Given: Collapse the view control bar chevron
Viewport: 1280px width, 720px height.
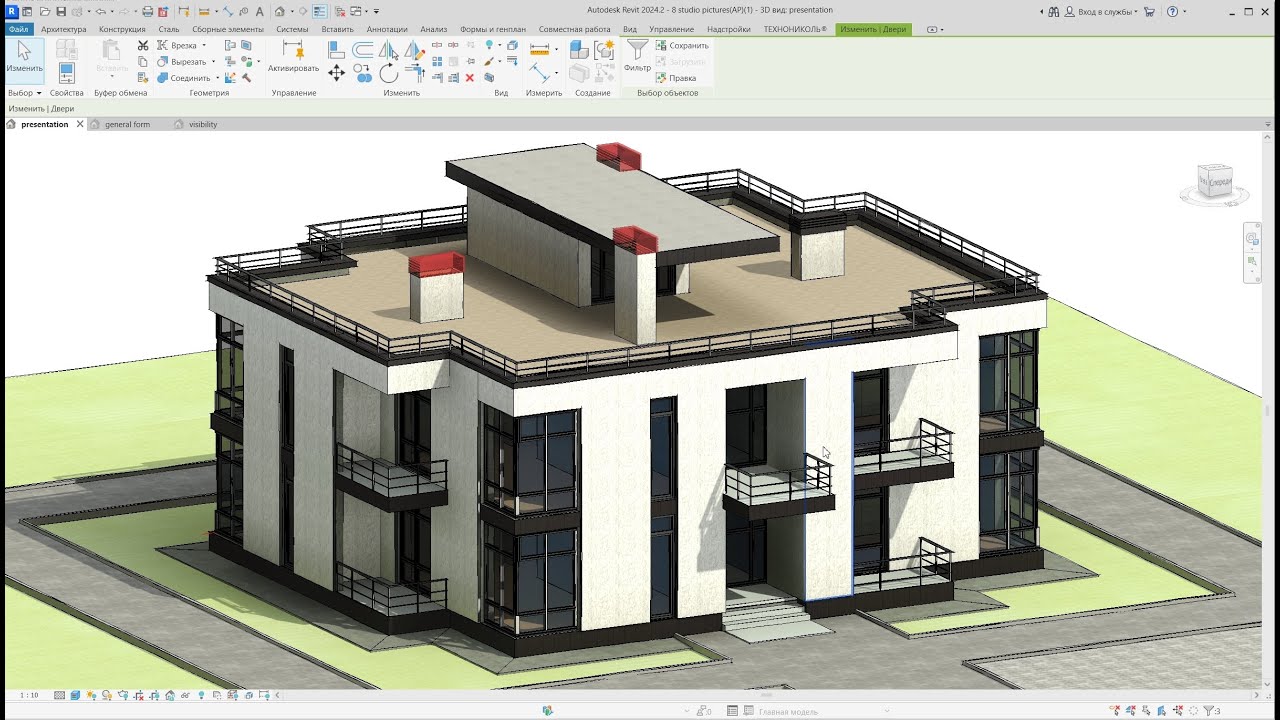Looking at the screenshot, I should (277, 695).
